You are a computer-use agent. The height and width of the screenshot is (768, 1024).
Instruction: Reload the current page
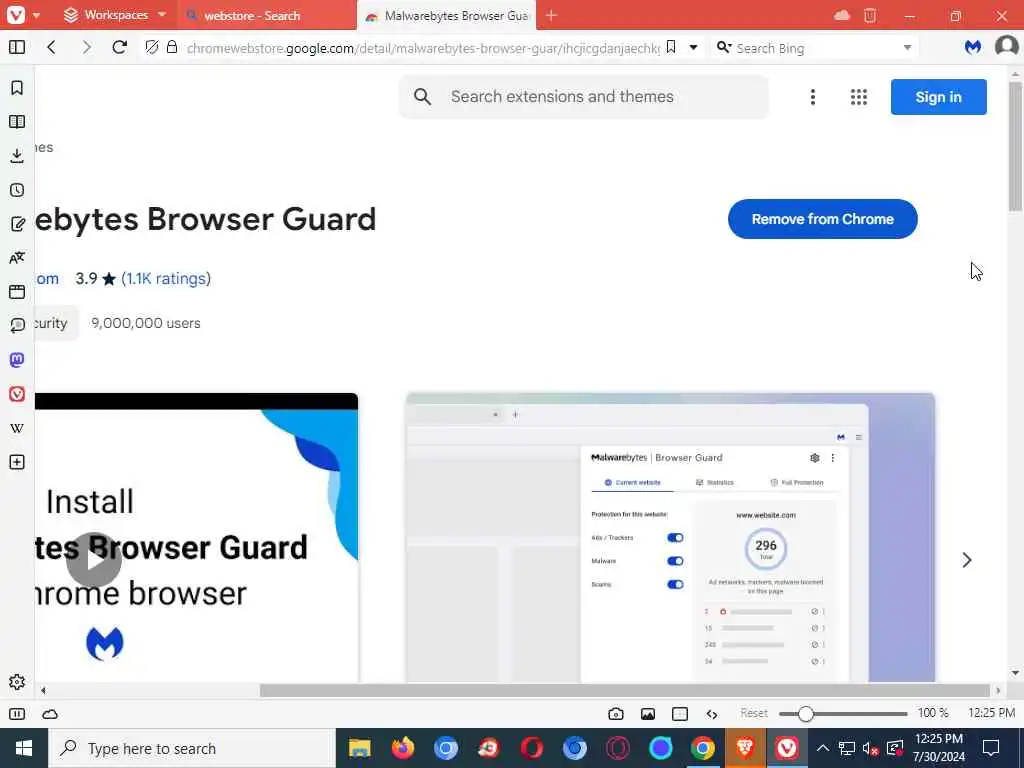click(120, 47)
